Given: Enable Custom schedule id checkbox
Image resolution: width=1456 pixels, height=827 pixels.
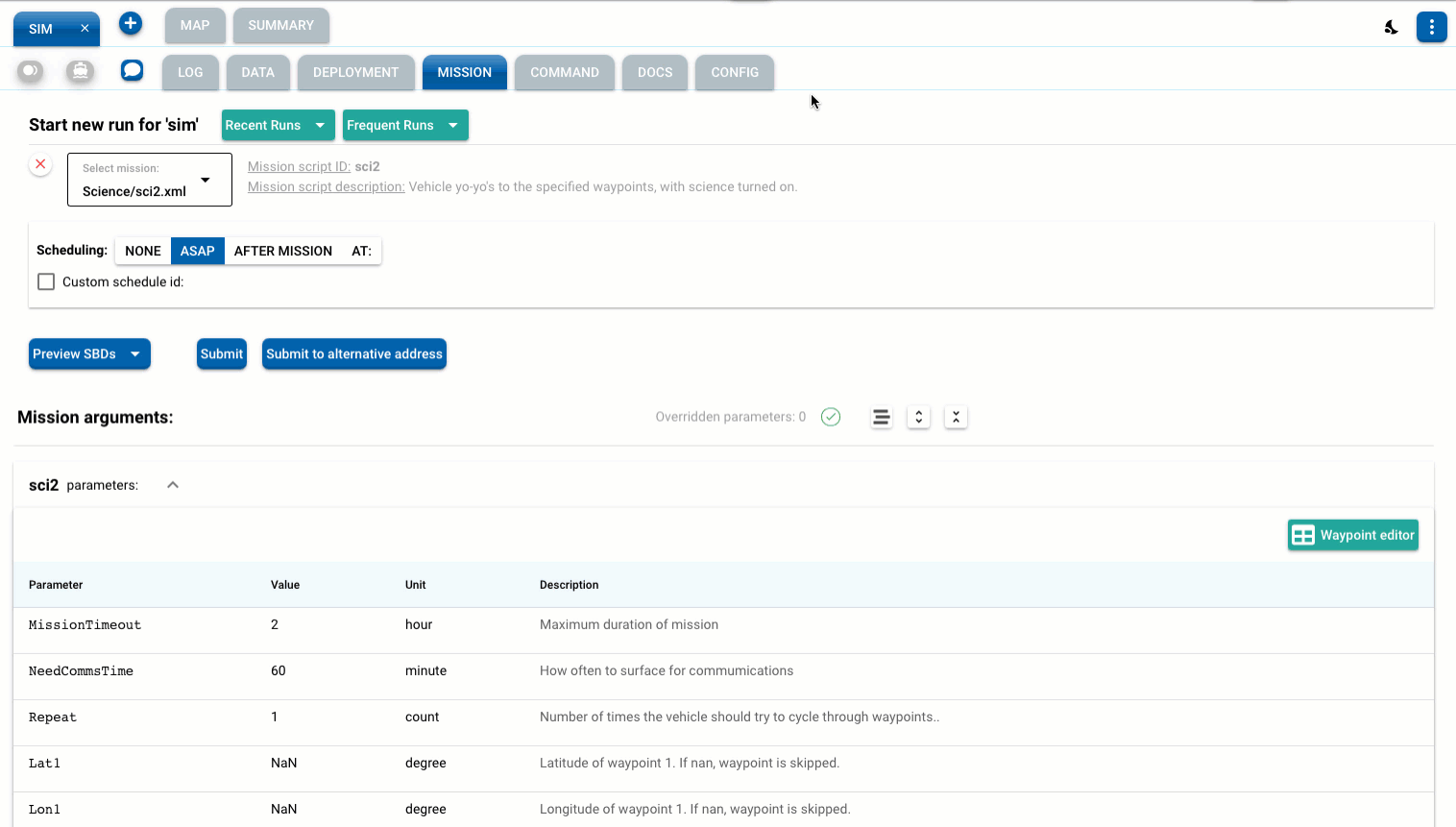Looking at the screenshot, I should (x=46, y=281).
